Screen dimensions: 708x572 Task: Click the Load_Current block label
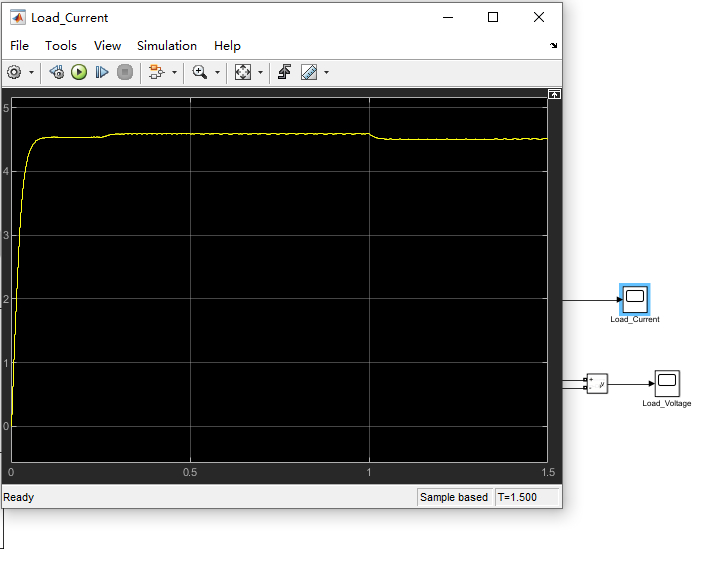tap(635, 319)
